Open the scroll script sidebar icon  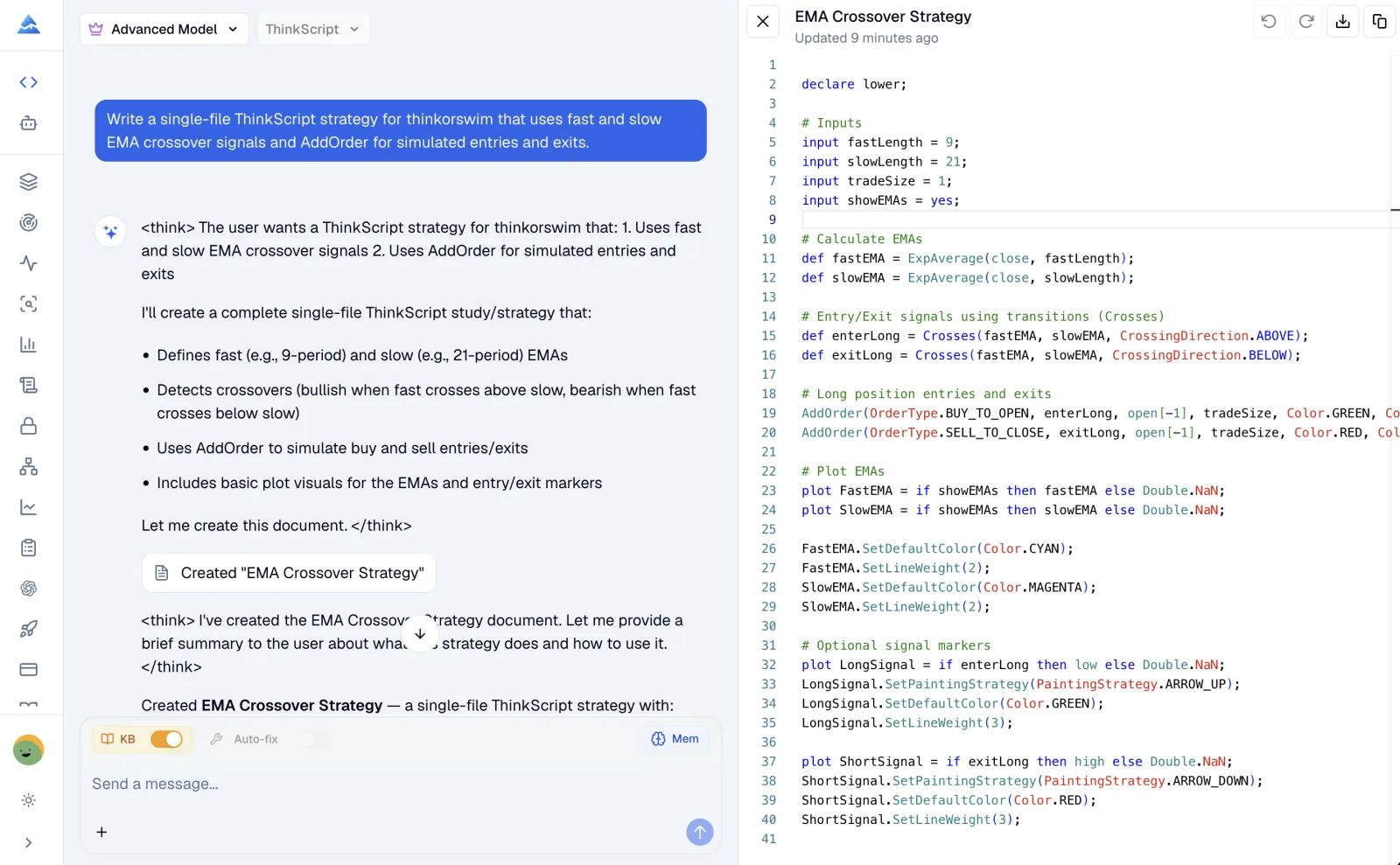(x=29, y=385)
